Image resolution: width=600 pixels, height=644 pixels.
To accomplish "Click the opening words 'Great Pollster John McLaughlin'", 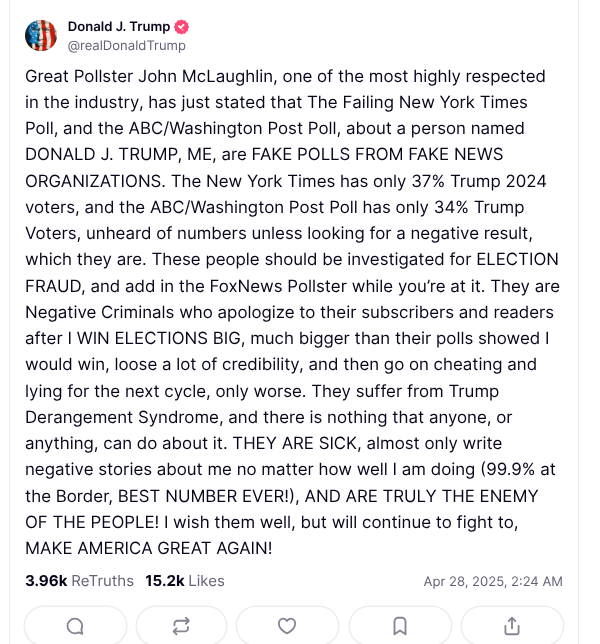I will (x=136, y=76).
